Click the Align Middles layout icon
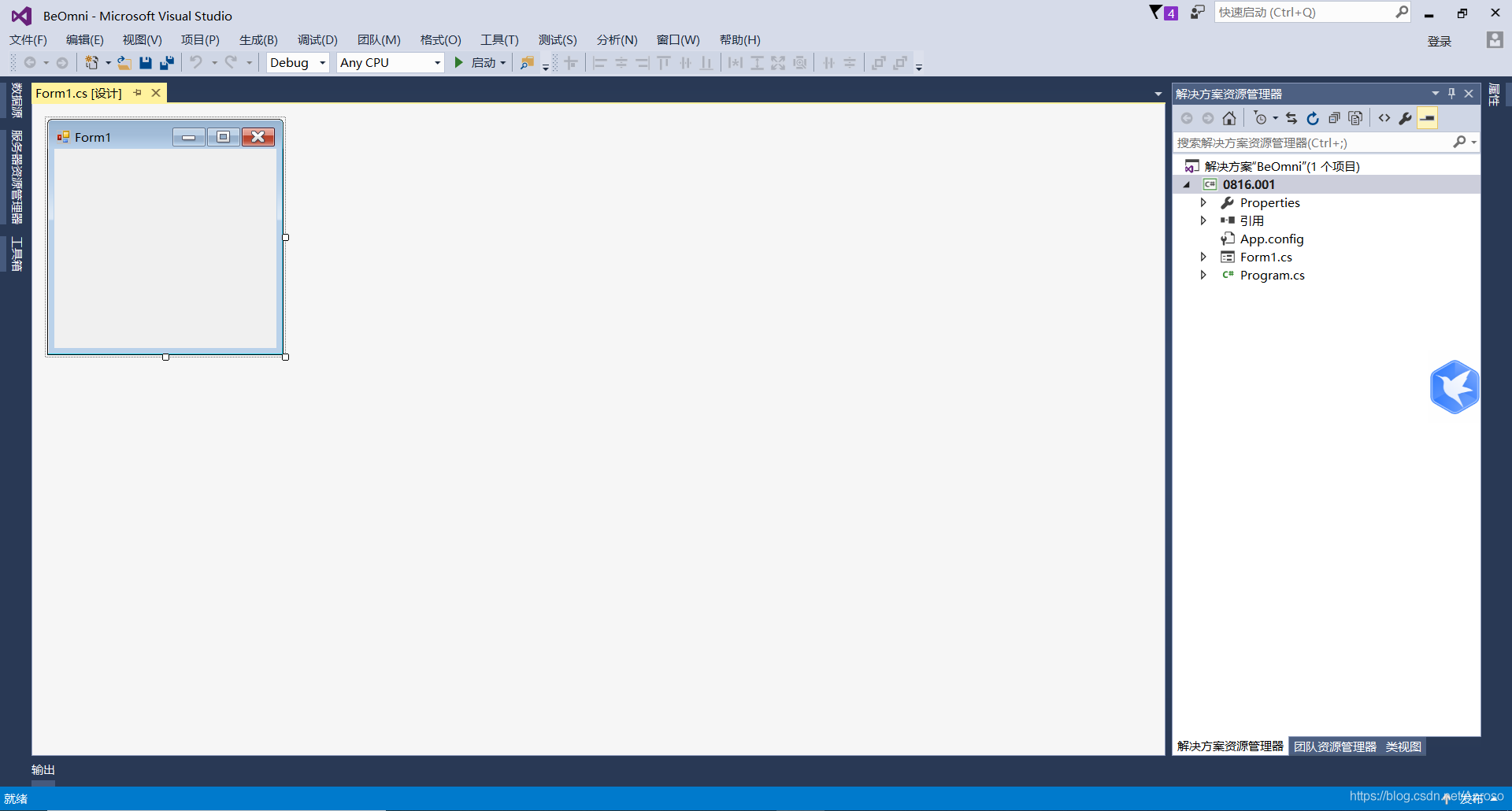The width and height of the screenshot is (1512, 811). 686,63
